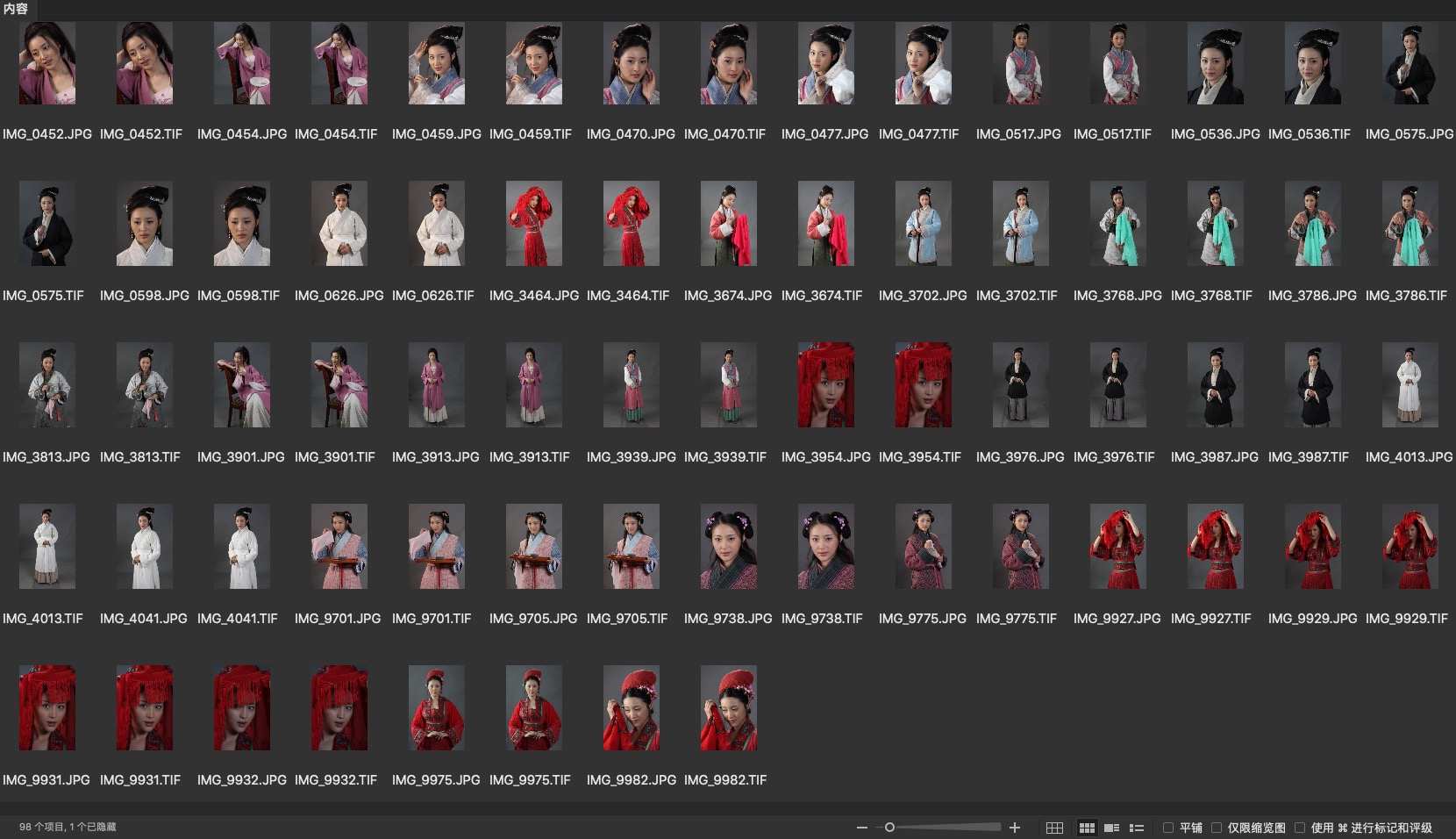Click the minus icon to shrink thumbnails

click(x=862, y=828)
